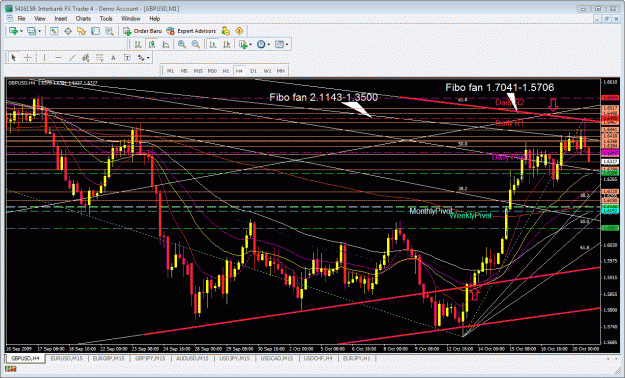Open the Insert menu
Screen dimensions: 625x378
coord(61,19)
